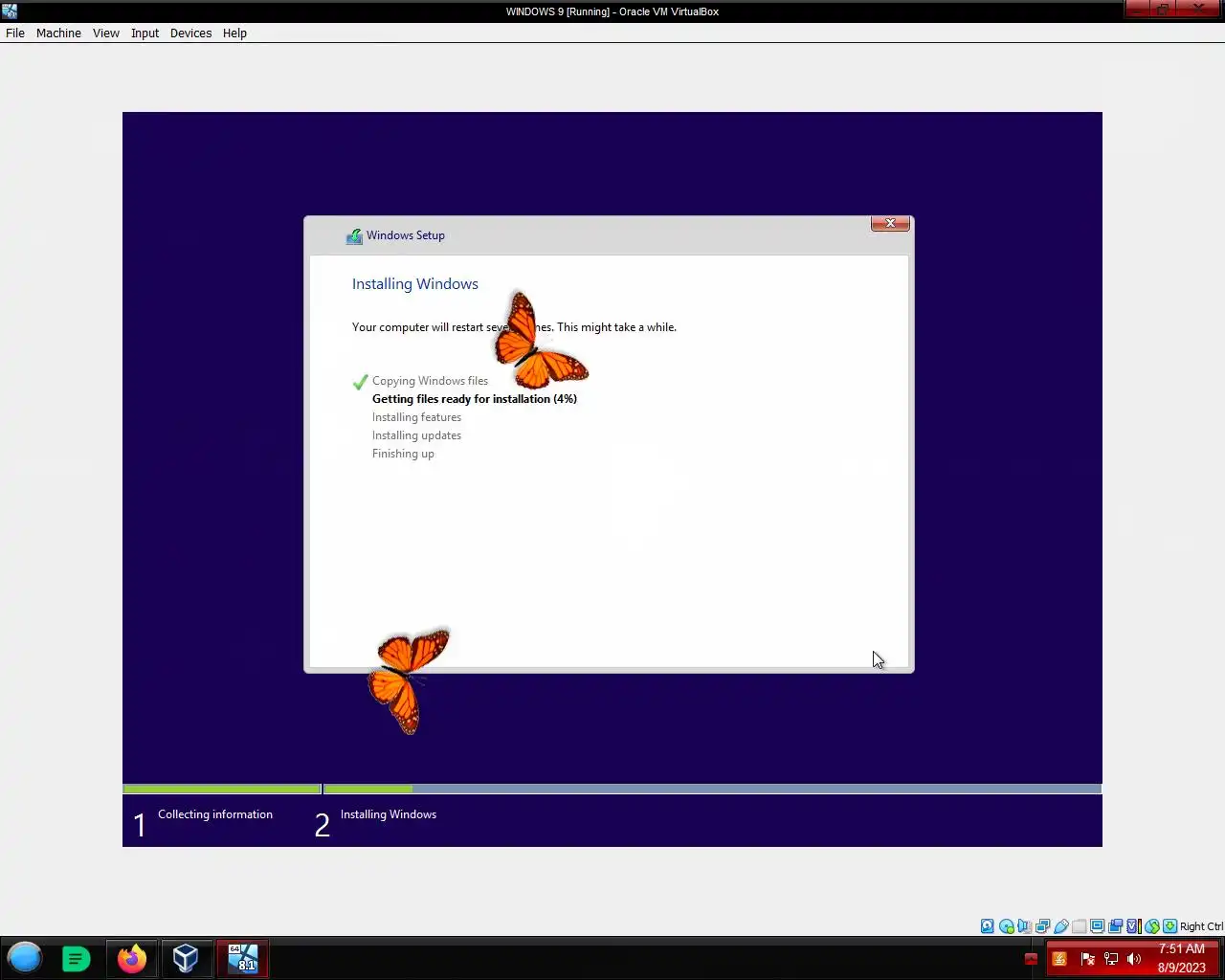Screen dimensions: 1225x980
Task: Open the File menu
Action: tap(15, 33)
